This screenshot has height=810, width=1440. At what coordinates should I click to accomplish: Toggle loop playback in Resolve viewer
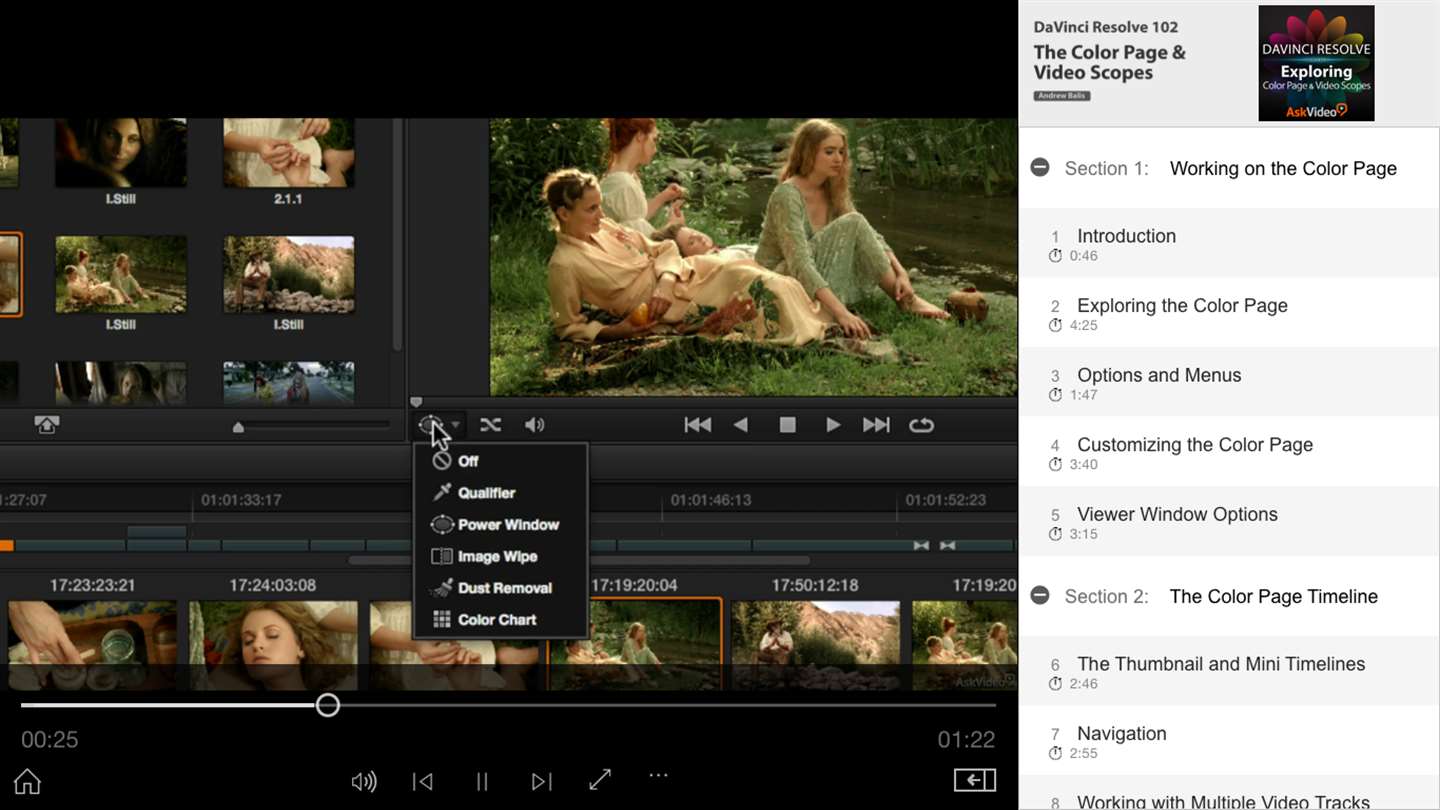click(921, 425)
